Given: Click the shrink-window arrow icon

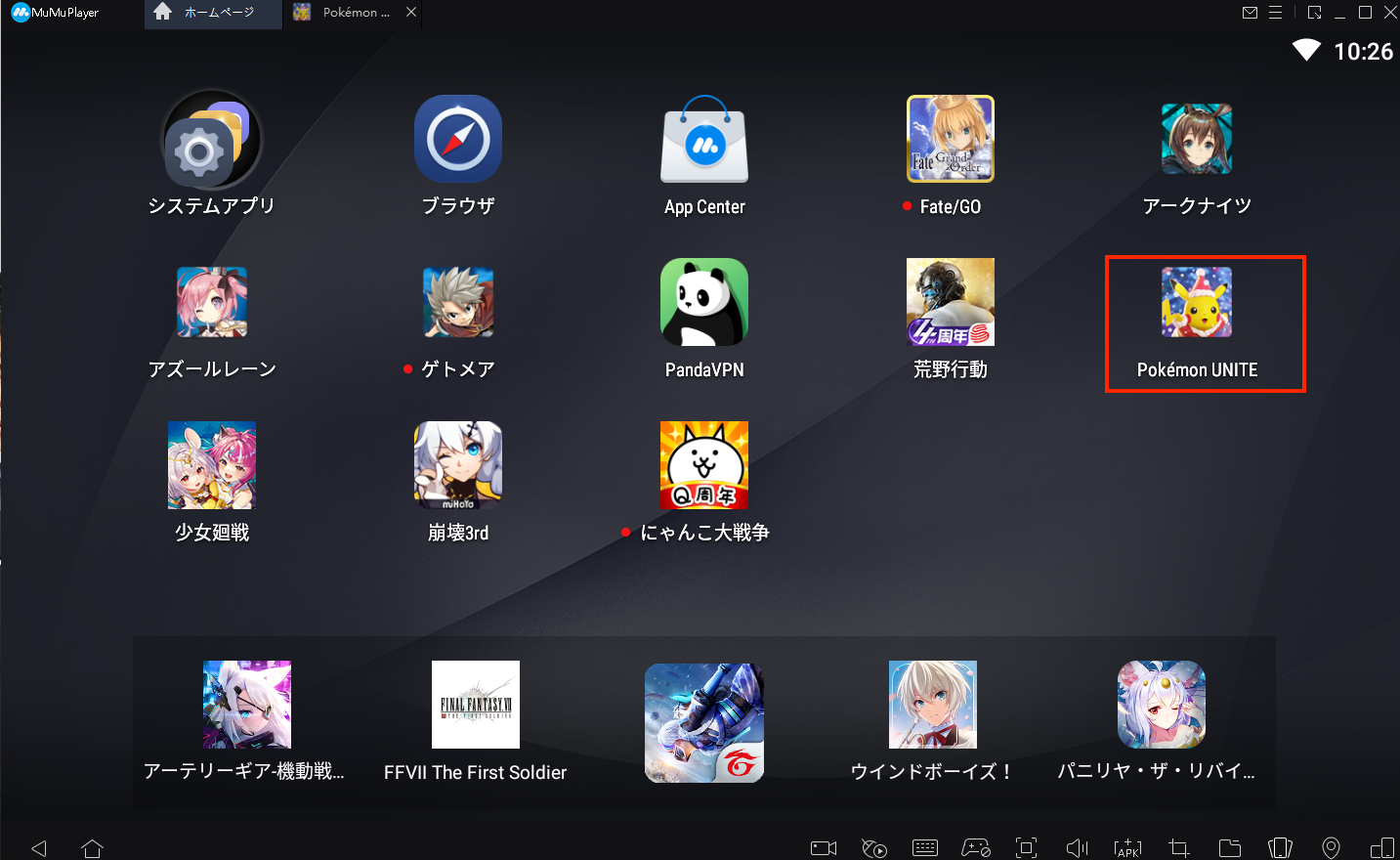Looking at the screenshot, I should pos(1315,13).
